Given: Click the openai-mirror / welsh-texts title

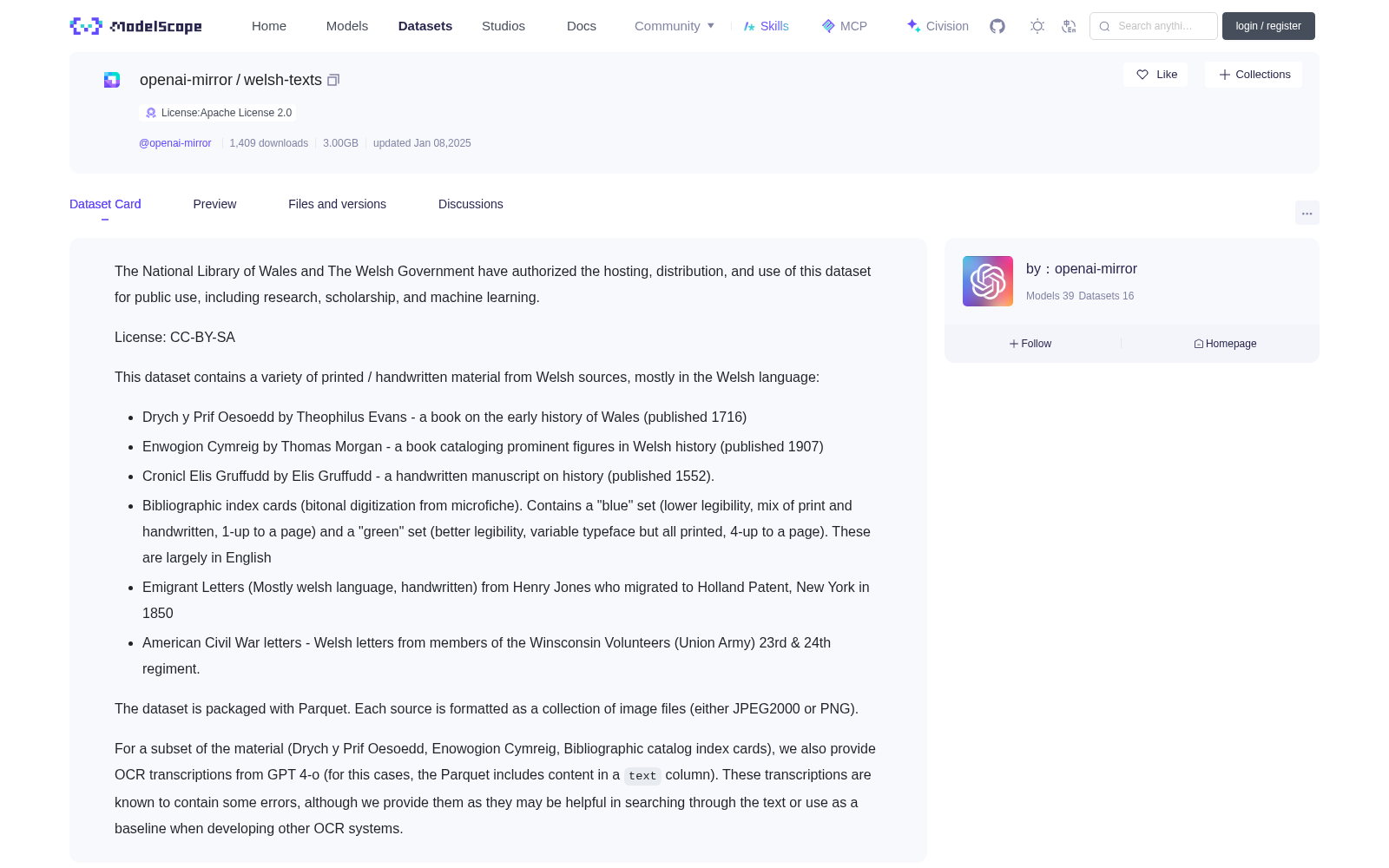Looking at the screenshot, I should (x=231, y=80).
